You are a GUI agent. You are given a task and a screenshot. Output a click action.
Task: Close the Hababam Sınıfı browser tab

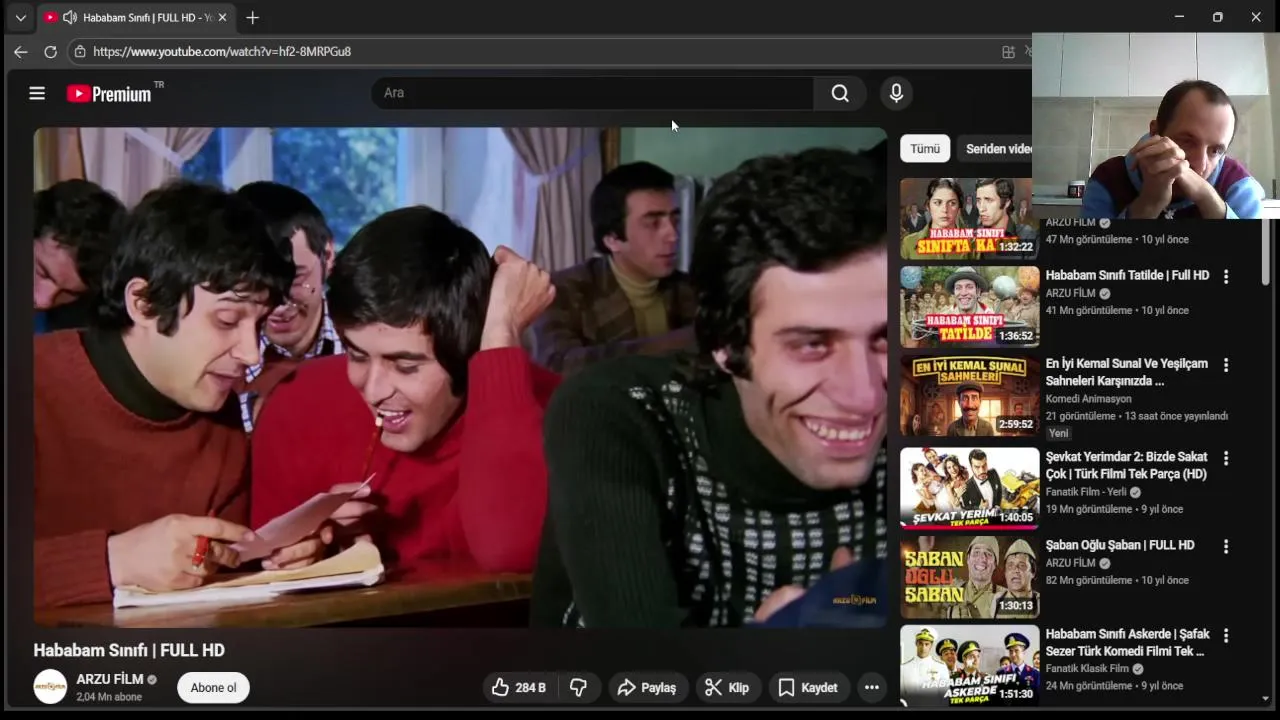[x=222, y=17]
